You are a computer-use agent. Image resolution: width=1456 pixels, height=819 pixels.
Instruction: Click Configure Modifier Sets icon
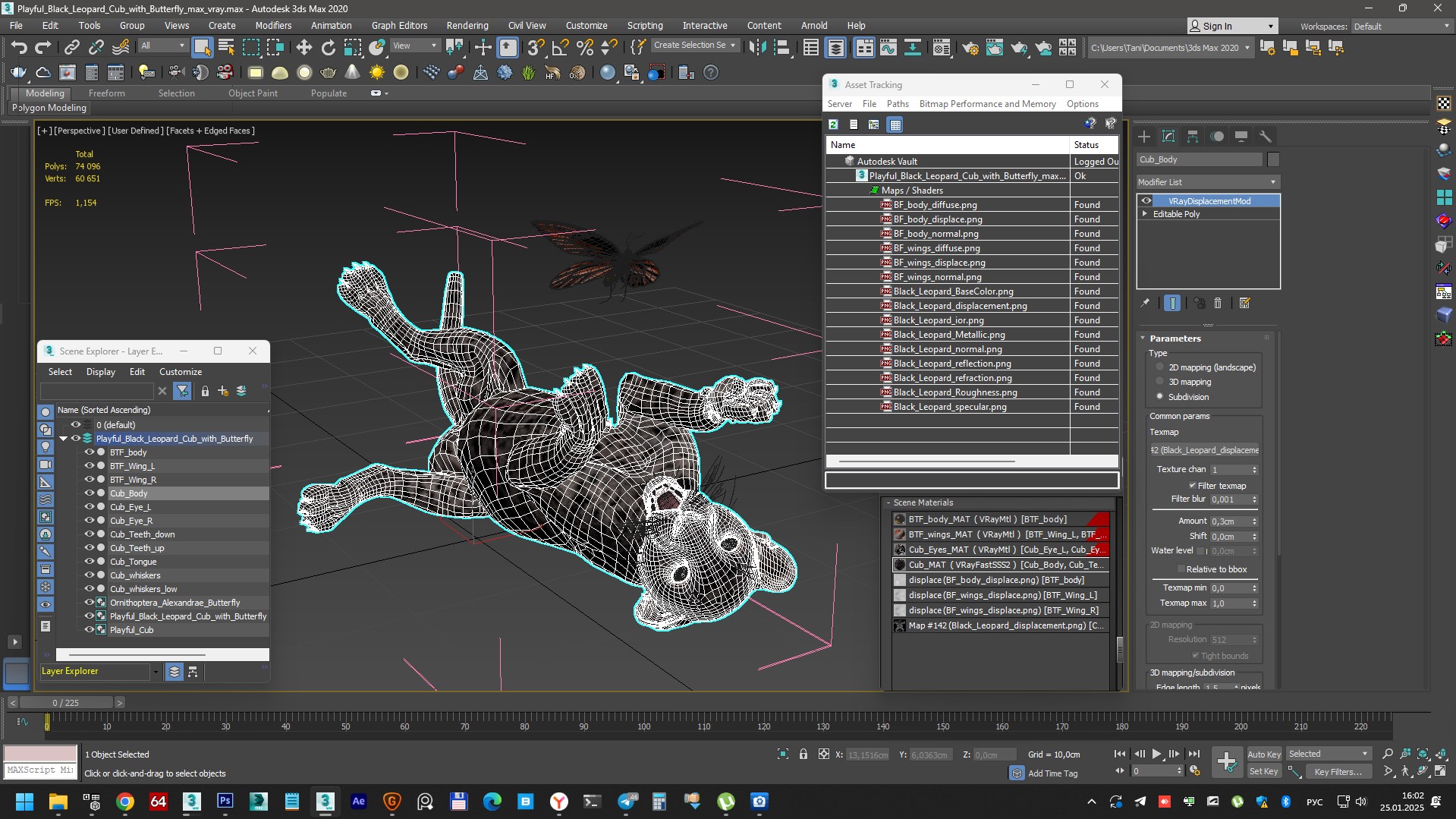1244,303
